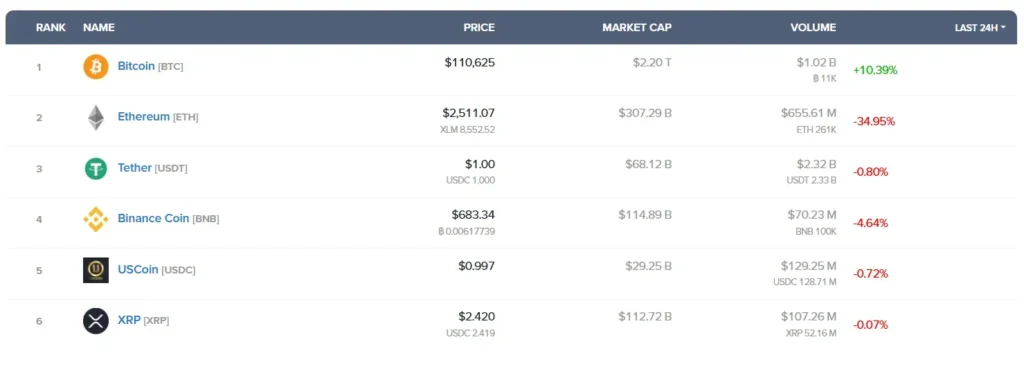Sort by the NAME column header
This screenshot has width=1024, height=389.
tap(99, 27)
